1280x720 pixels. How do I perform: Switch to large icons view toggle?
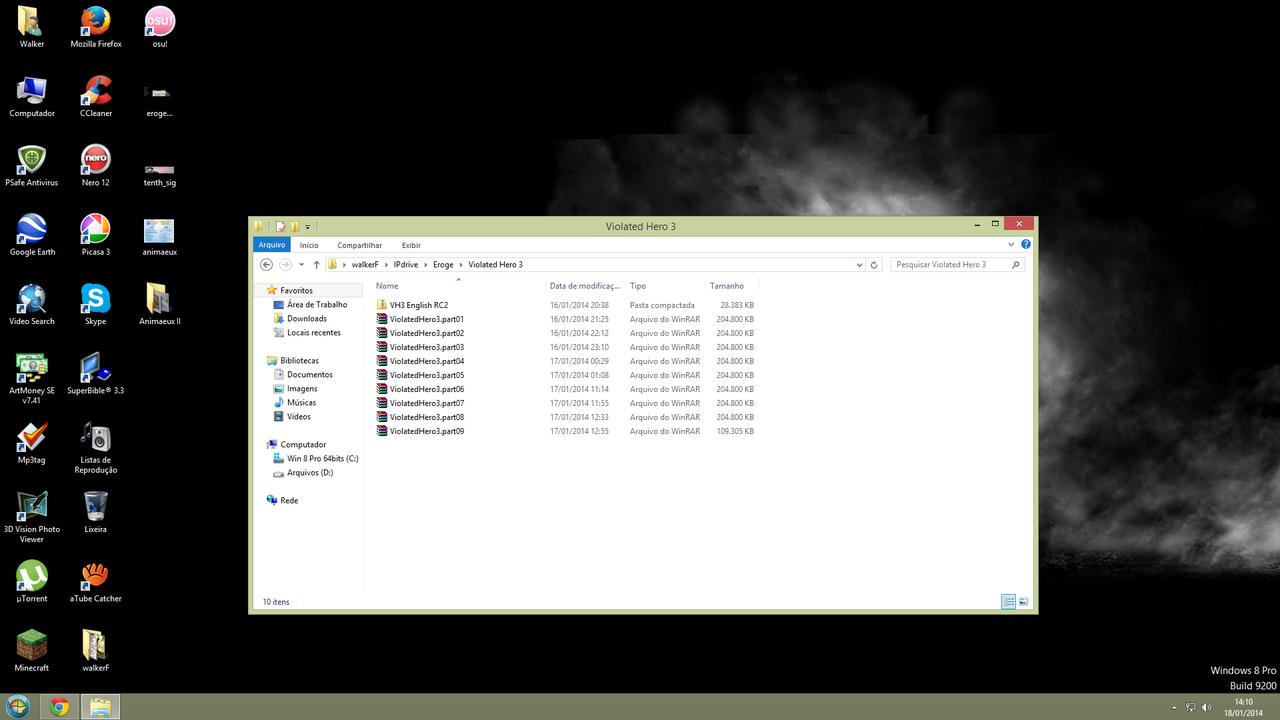pos(1023,602)
